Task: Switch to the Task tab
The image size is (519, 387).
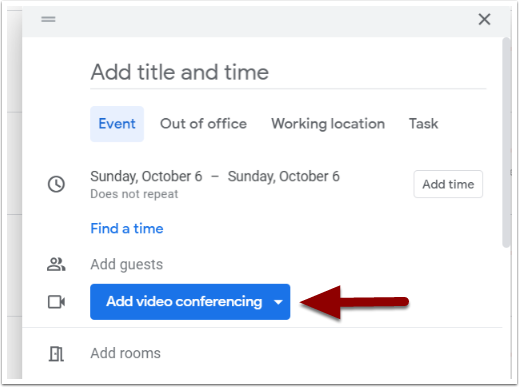Action: tap(423, 124)
